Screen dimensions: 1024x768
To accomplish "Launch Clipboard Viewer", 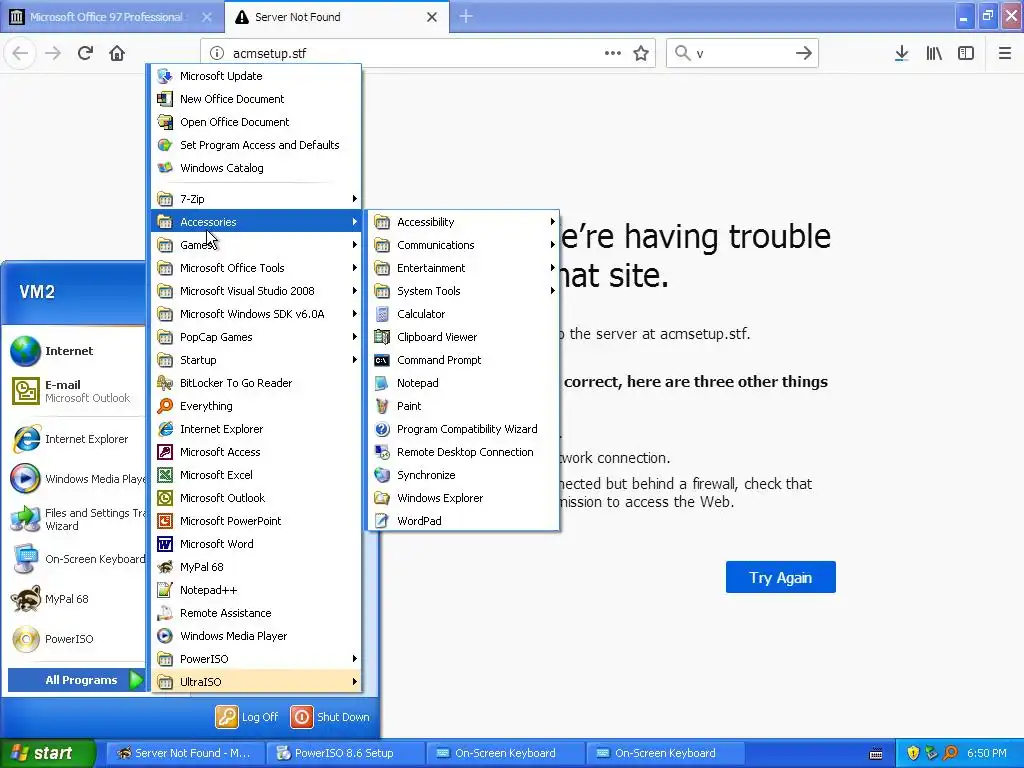I will click(463, 337).
